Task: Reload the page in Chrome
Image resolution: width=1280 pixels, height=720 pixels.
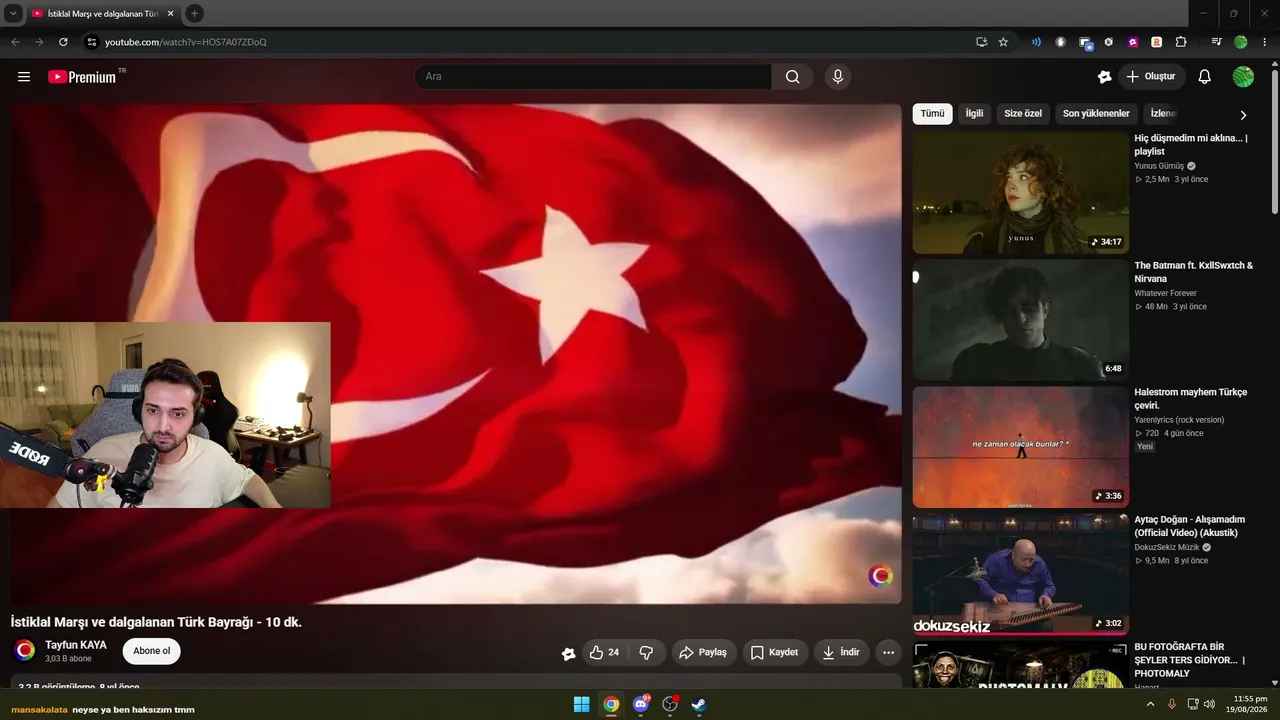Action: [63, 42]
